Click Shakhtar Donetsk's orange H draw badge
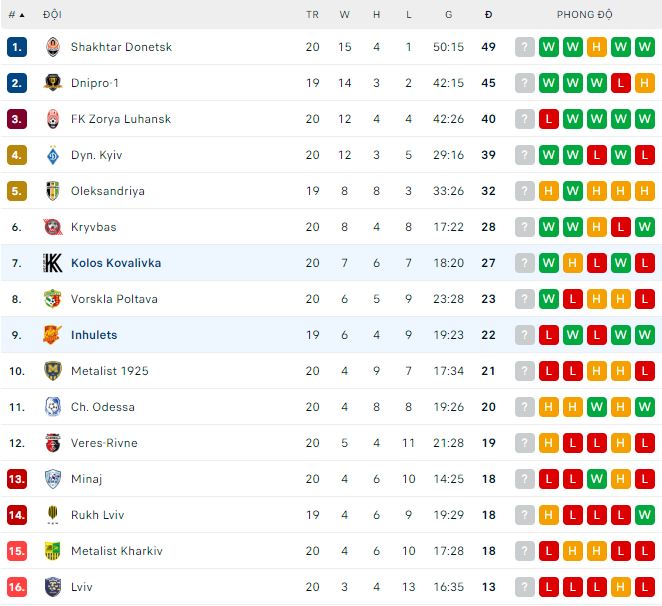This screenshot has width=662, height=606. pyautogui.click(x=597, y=47)
